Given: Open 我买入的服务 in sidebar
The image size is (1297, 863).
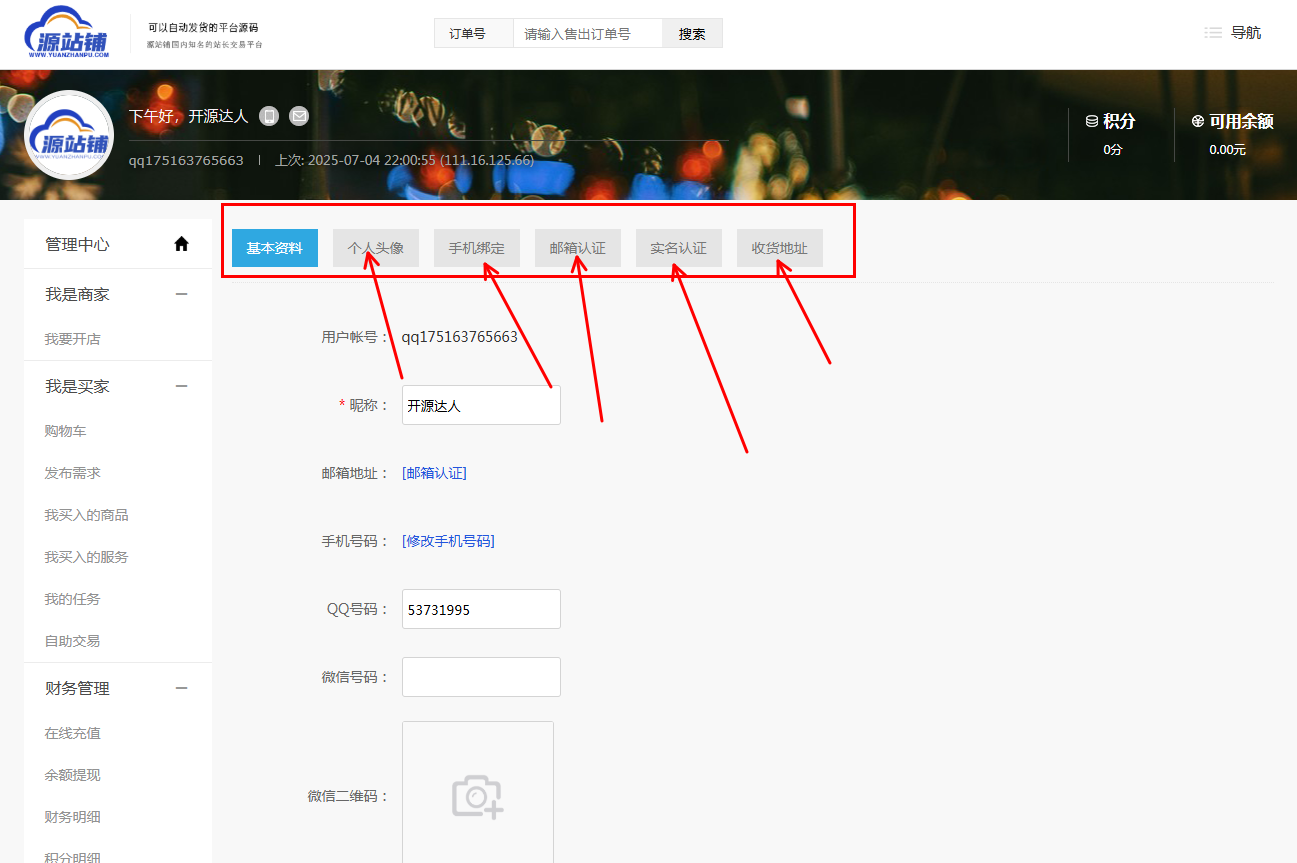Looking at the screenshot, I should click(x=86, y=557).
